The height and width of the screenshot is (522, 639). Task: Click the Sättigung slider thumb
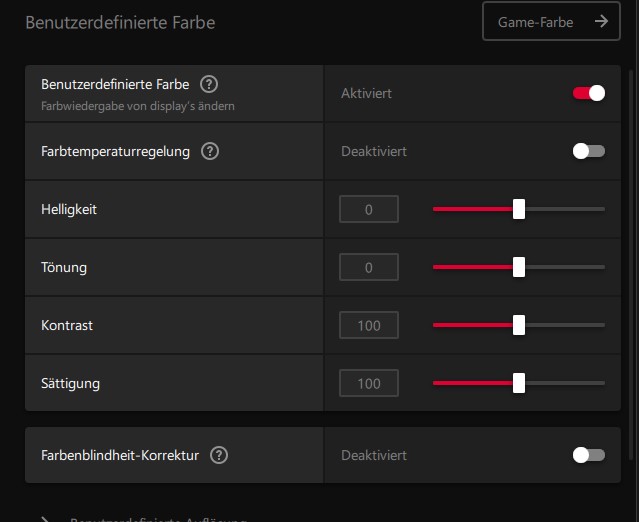pos(519,383)
